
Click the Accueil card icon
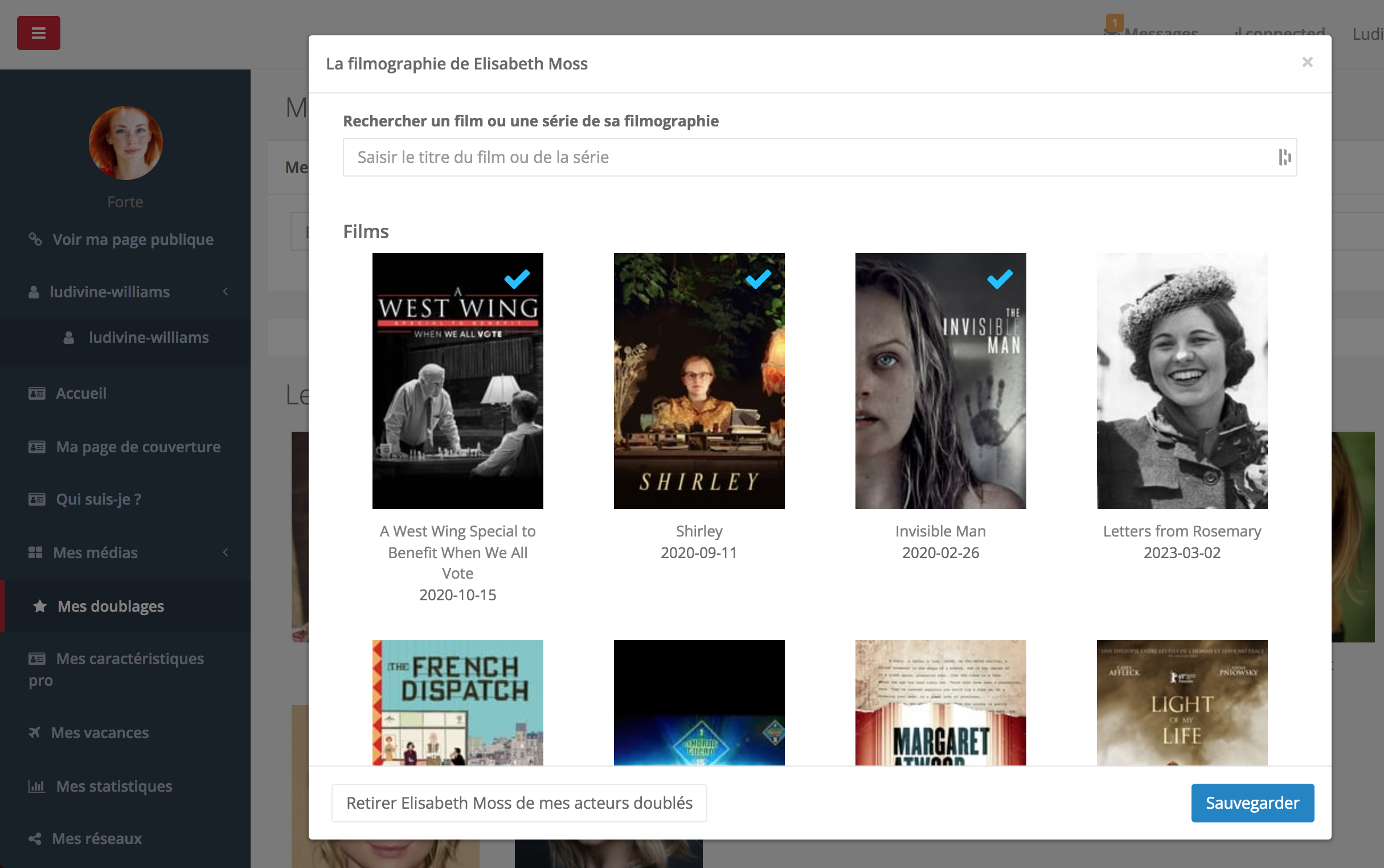[37, 393]
